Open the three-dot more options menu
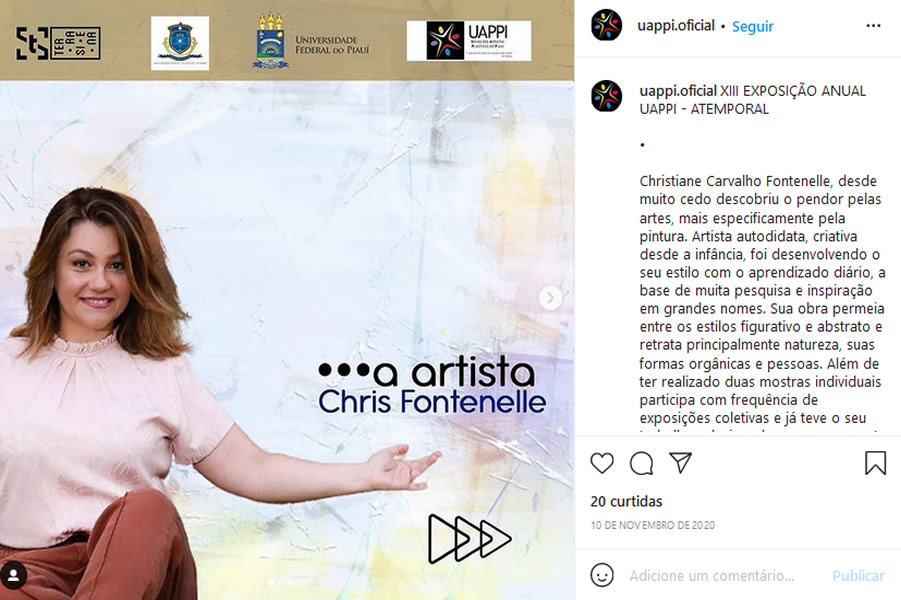901x600 pixels. [873, 25]
